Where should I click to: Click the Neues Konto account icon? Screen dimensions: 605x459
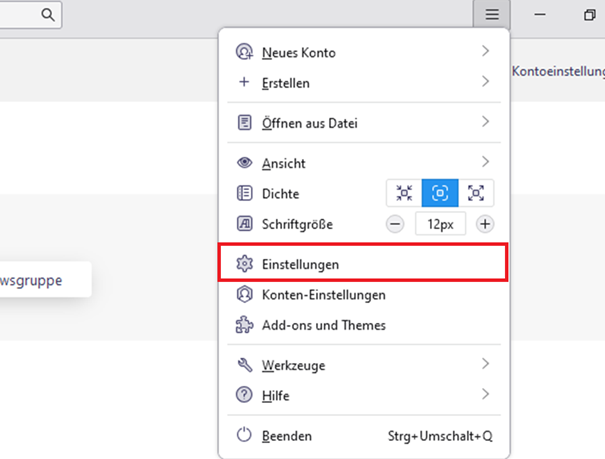[x=244, y=52]
